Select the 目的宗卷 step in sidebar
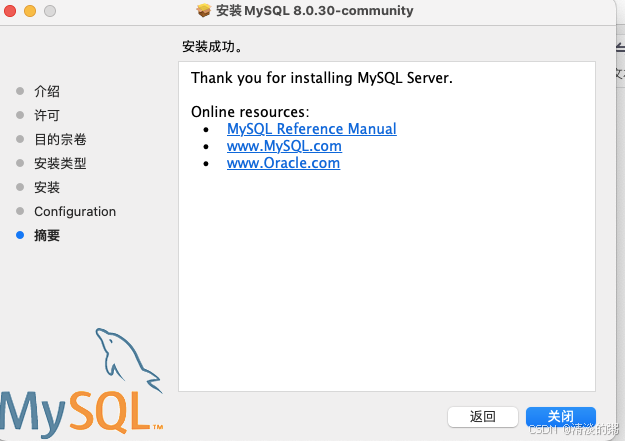The height and width of the screenshot is (441, 625). pyautogui.click(x=60, y=139)
